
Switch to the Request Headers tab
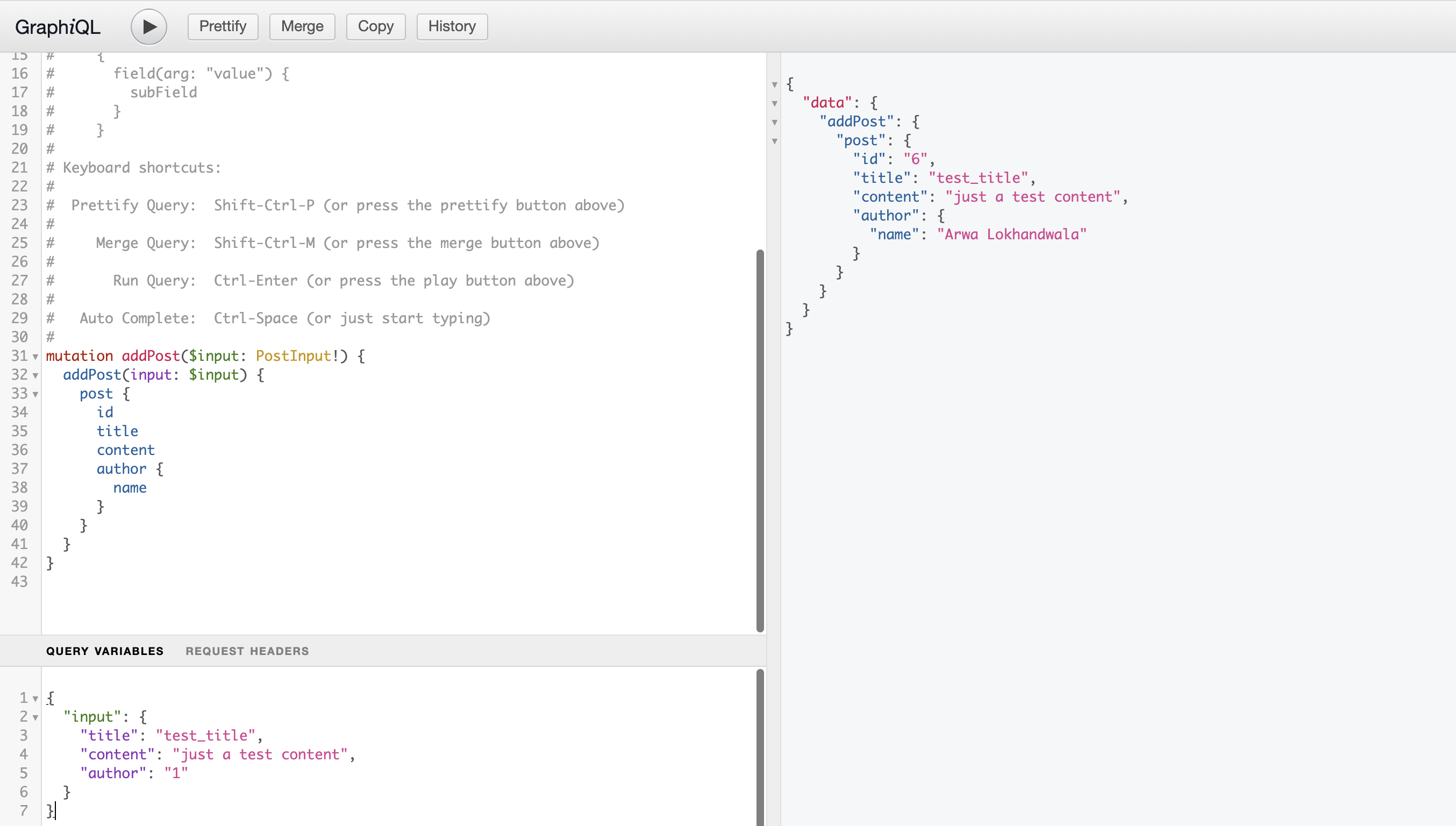coord(247,651)
